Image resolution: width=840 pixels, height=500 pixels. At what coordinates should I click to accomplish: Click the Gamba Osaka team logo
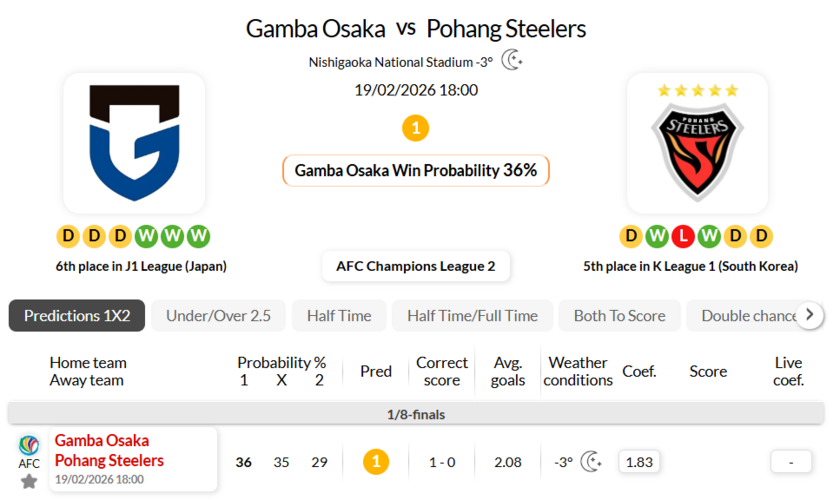(x=134, y=143)
